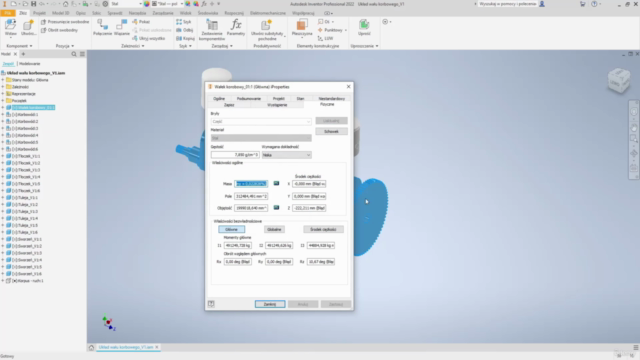Expand the Zależności ribbon panel dropdown
This screenshot has width=640, height=360.
click(x=133, y=46)
